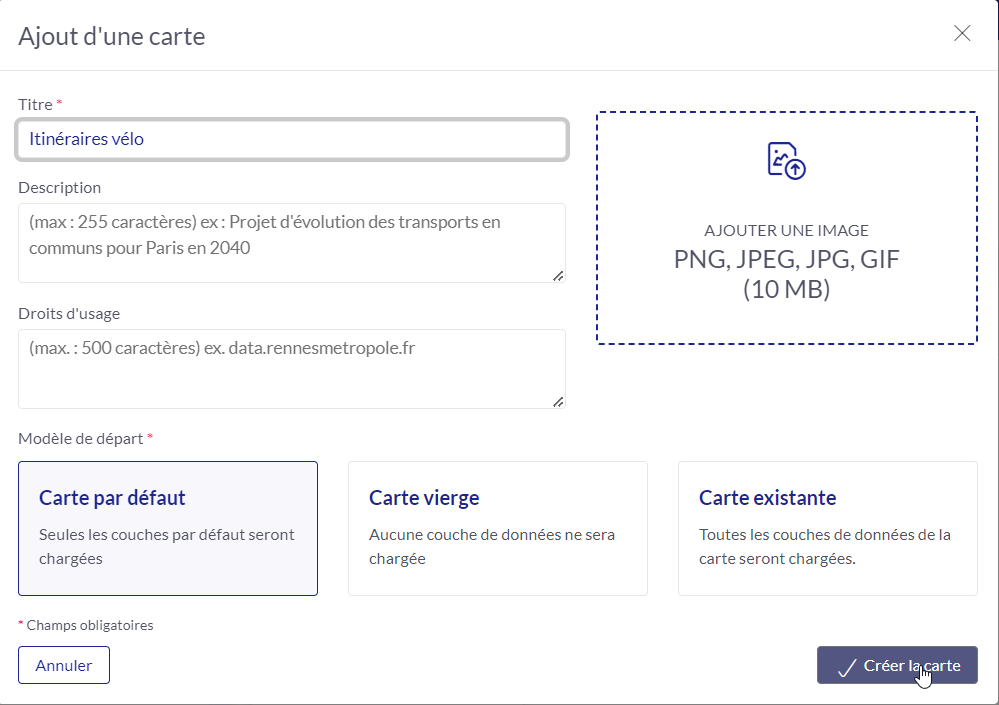Select the Carte existante model
This screenshot has height=705, width=999.
coord(828,529)
